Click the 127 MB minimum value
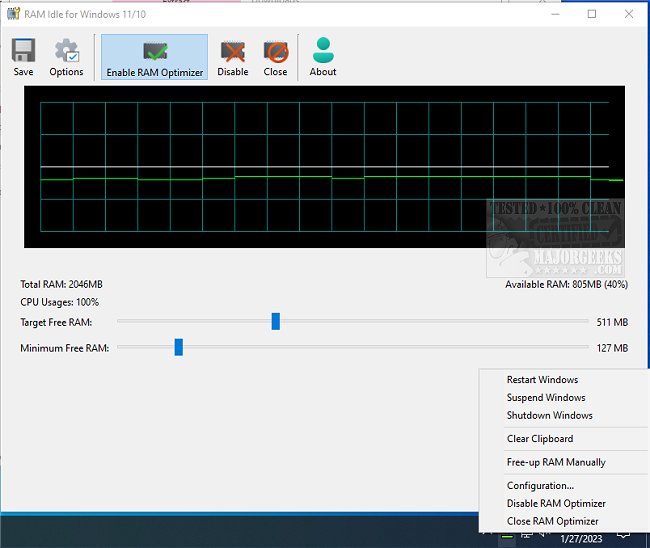650x548 pixels. pos(612,348)
